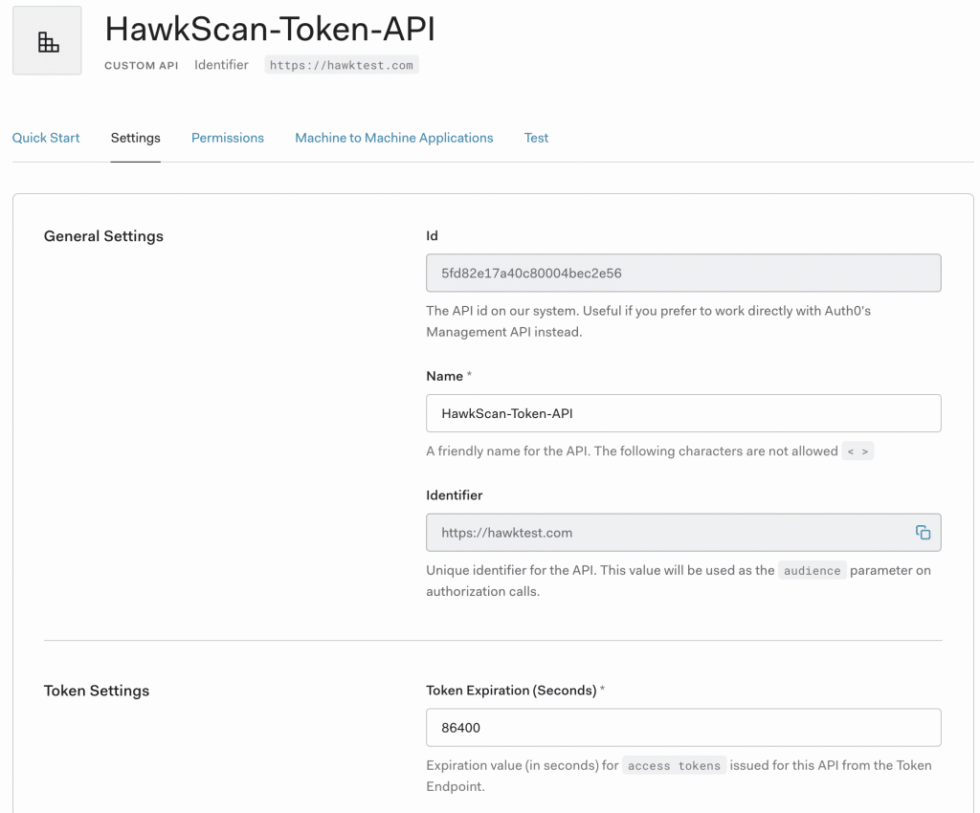The height and width of the screenshot is (813, 980).
Task: Click the read-only Identifier field
Action: click(x=684, y=532)
